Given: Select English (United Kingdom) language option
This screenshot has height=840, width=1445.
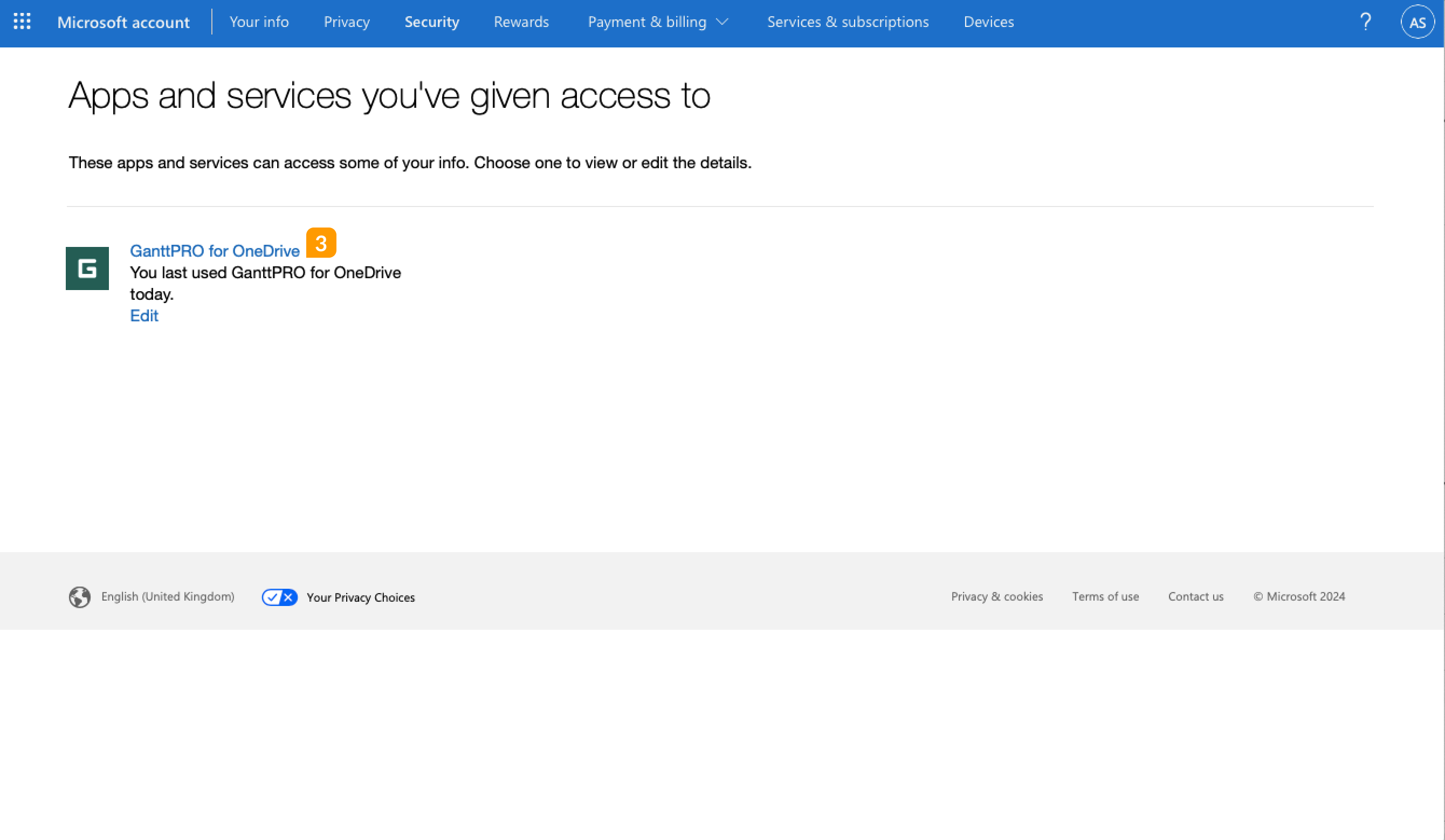Looking at the screenshot, I should pyautogui.click(x=168, y=597).
